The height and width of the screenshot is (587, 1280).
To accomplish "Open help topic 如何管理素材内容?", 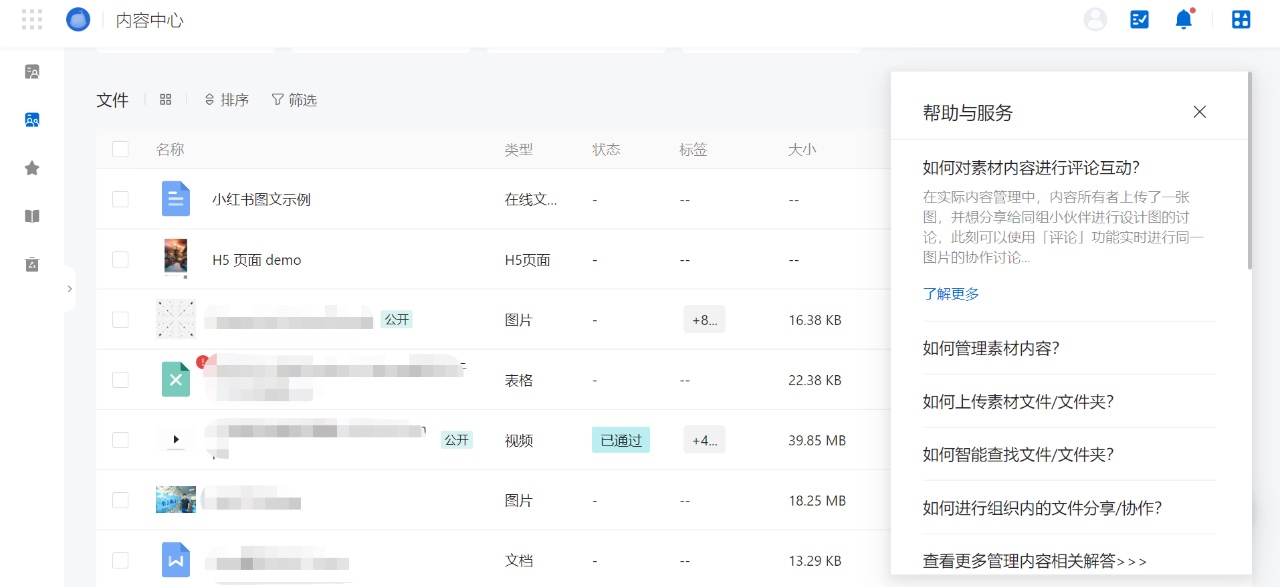I will pos(991,348).
